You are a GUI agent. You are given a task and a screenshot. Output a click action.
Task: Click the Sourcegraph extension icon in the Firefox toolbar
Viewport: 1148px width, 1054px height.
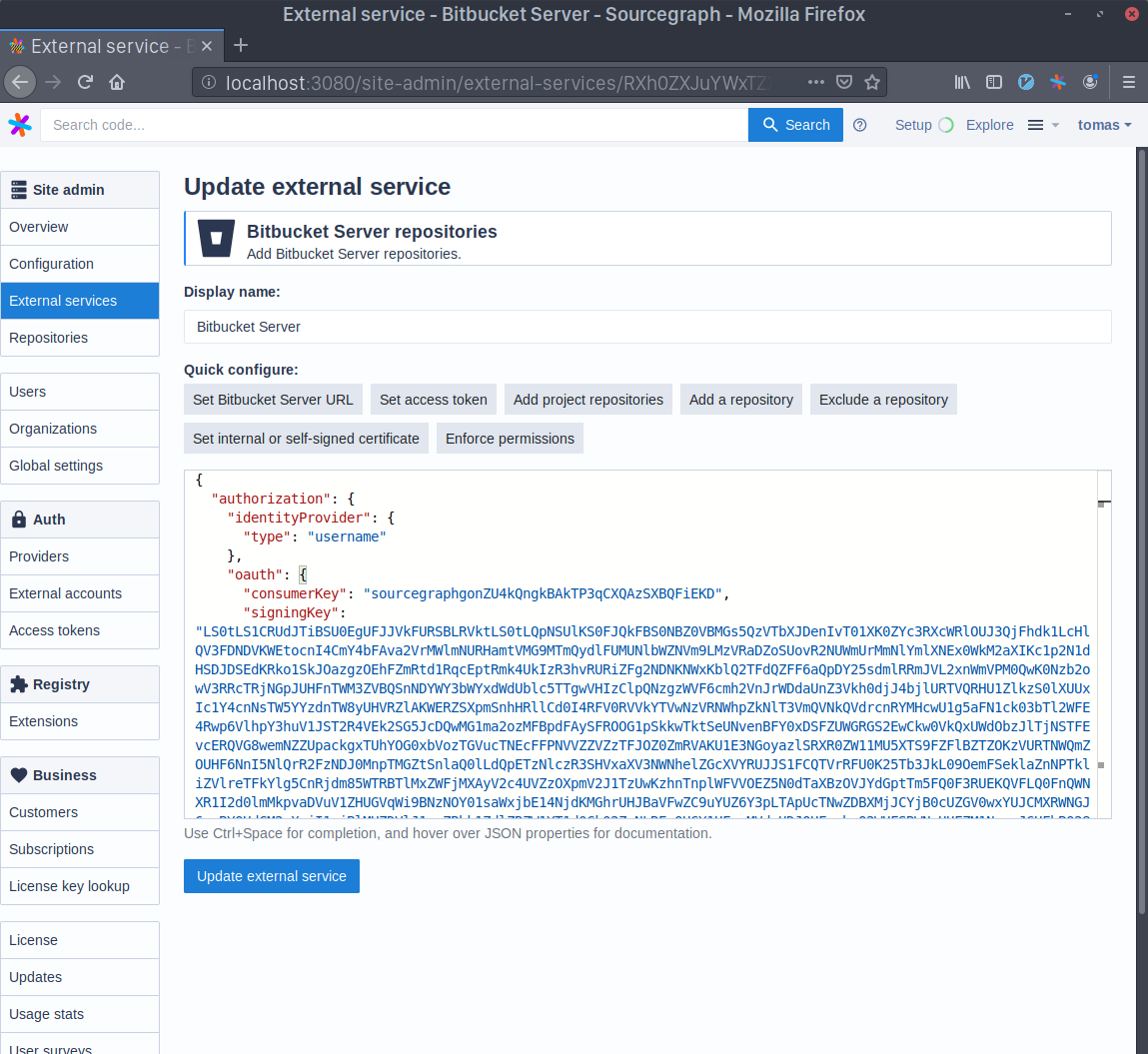(1058, 82)
